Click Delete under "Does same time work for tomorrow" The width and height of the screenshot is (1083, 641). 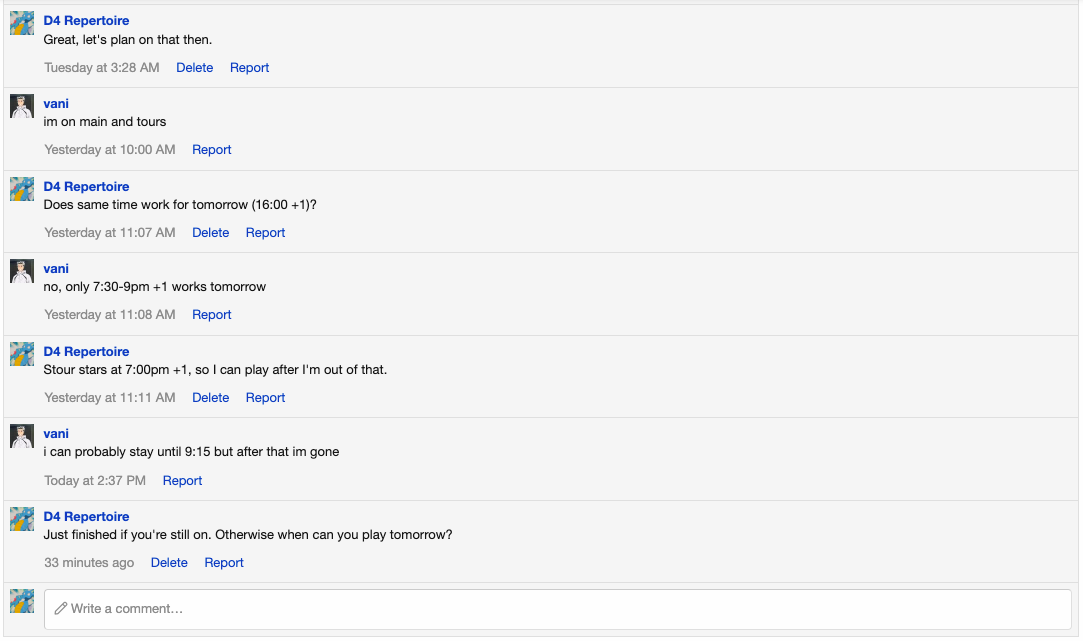point(210,232)
